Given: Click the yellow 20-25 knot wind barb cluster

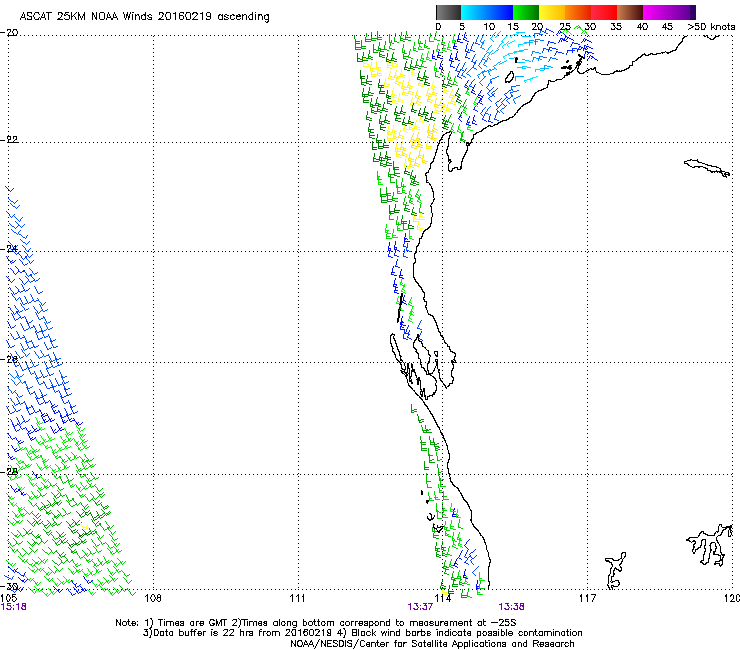Looking at the screenshot, I should click(412, 113).
